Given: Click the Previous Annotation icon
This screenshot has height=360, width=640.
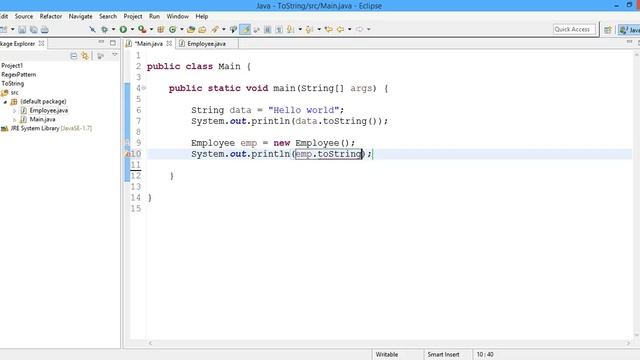Looking at the screenshot, I should tap(309, 29).
